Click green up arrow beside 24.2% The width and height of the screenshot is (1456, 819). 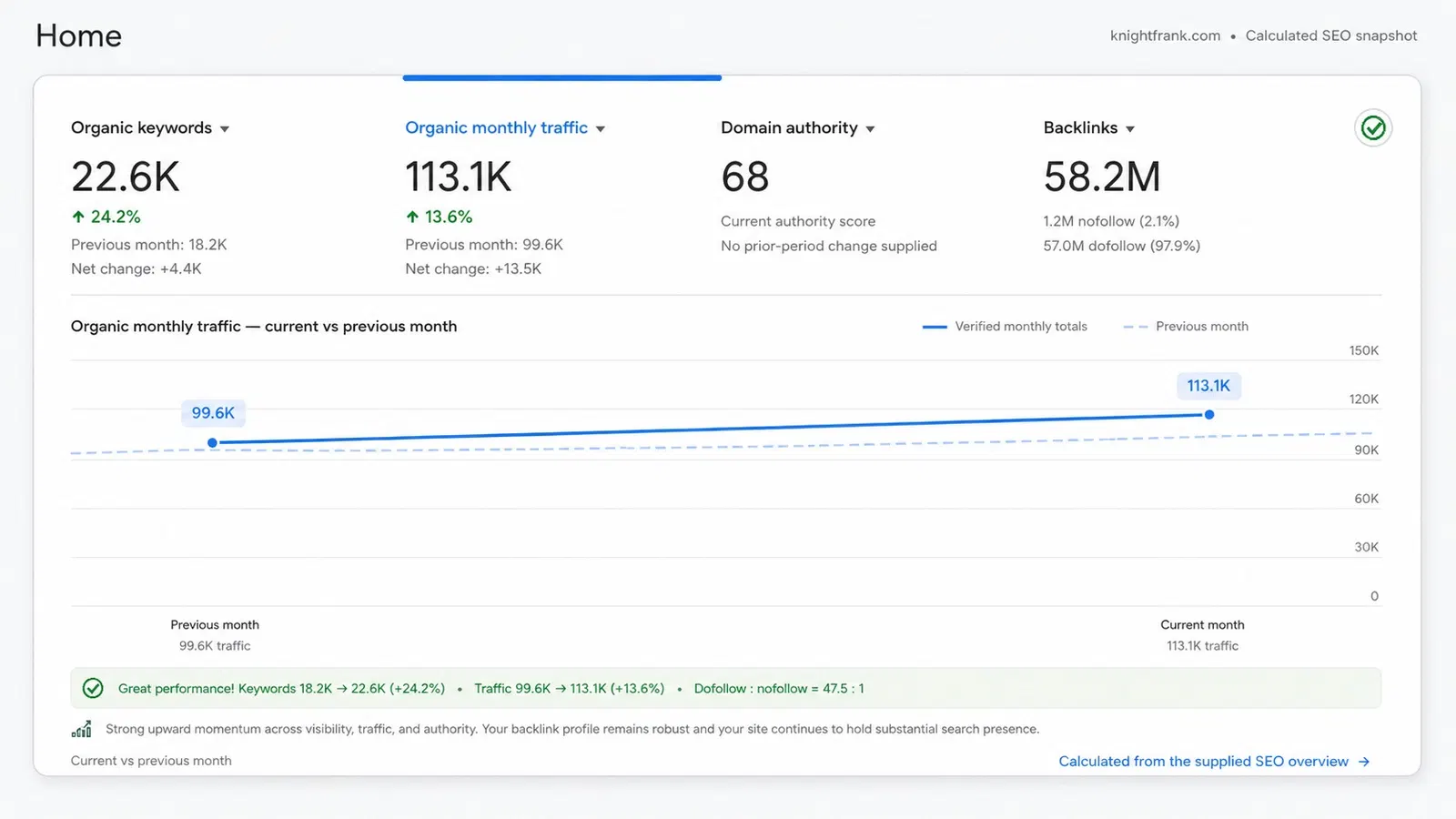(x=78, y=217)
